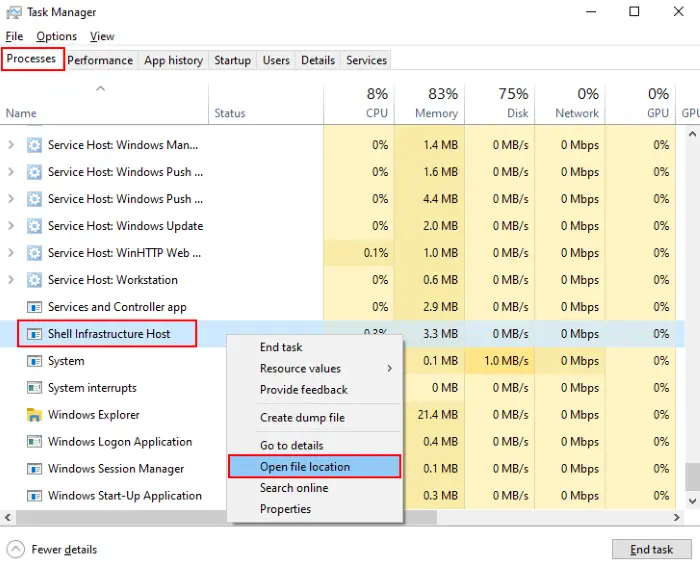Click the gear icon for Service Host: Workstation
700x570 pixels.
(34, 280)
